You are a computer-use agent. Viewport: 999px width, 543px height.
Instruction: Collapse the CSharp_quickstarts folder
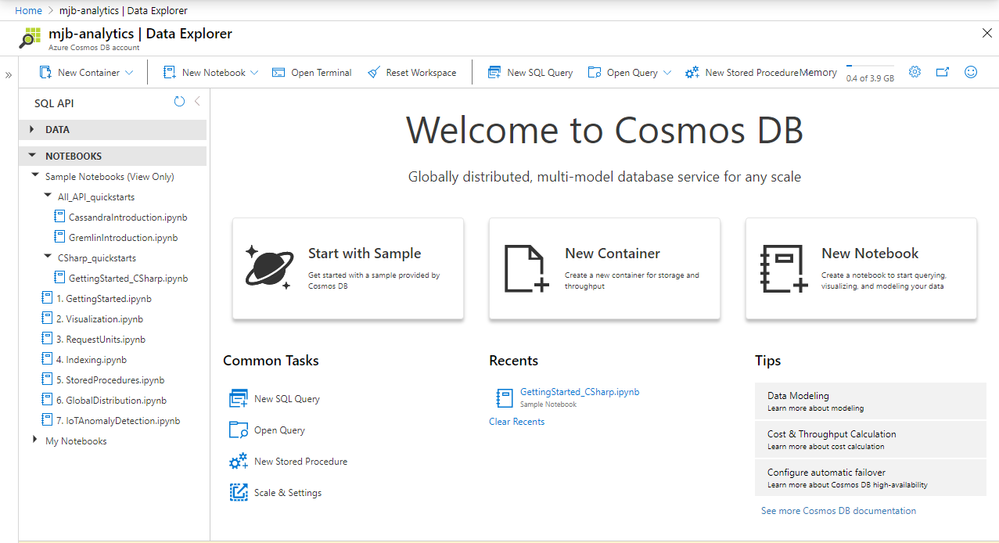click(48, 257)
